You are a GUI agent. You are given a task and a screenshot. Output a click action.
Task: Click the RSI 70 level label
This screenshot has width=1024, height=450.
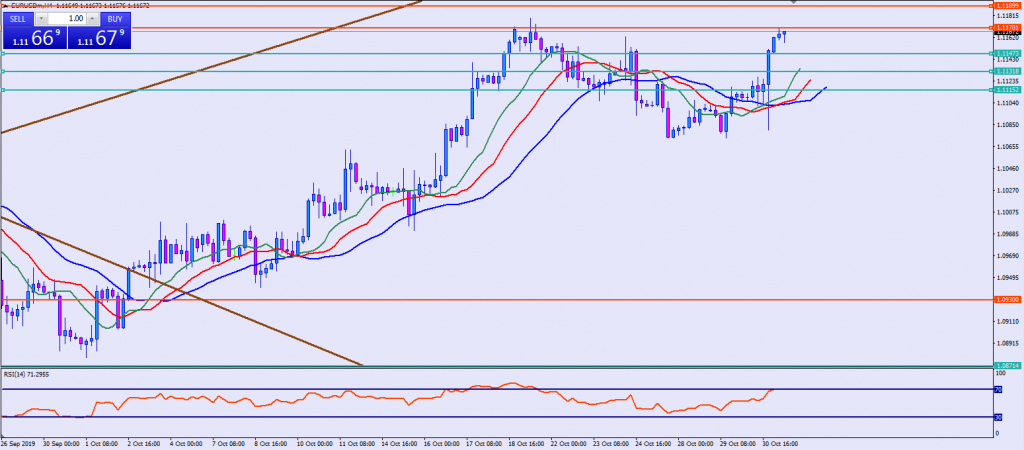click(x=997, y=389)
